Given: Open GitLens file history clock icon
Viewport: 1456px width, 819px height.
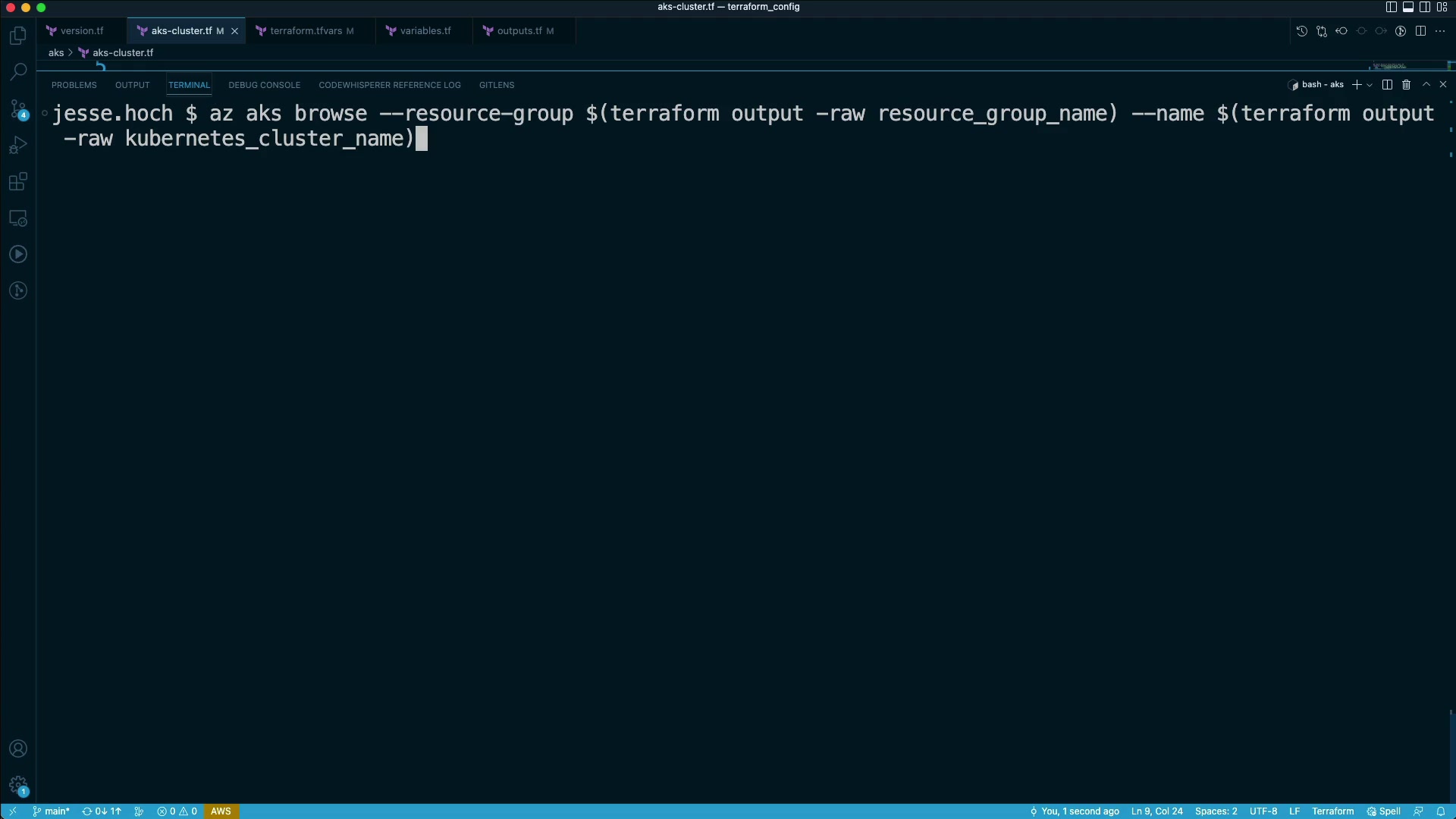Looking at the screenshot, I should point(1301,31).
